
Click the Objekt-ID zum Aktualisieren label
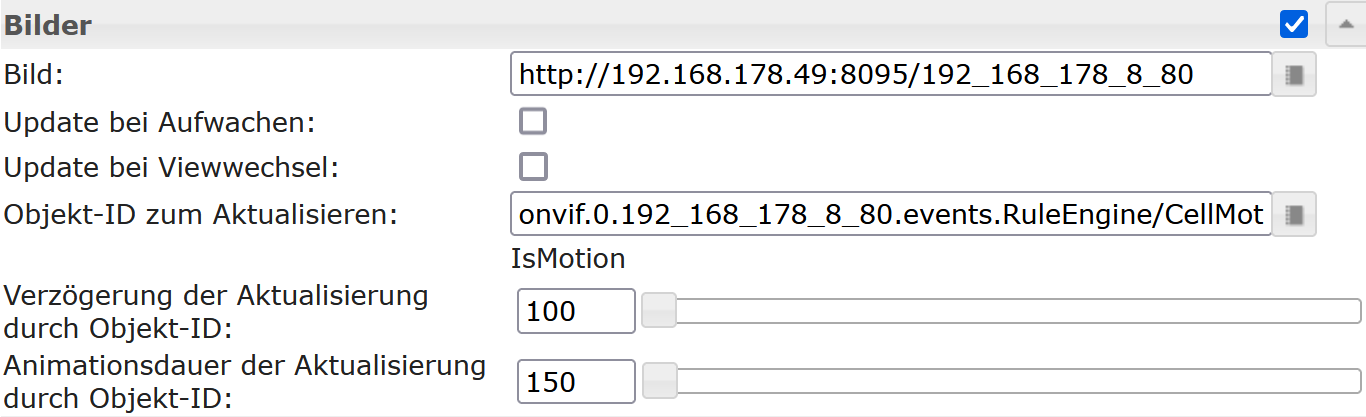(201, 214)
